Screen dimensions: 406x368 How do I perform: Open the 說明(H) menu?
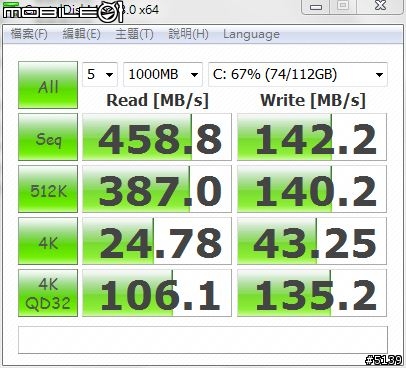tap(188, 34)
